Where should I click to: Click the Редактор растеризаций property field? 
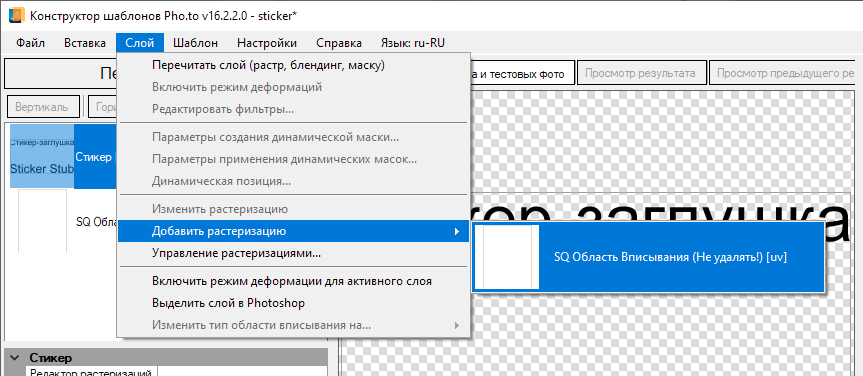click(x=243, y=373)
